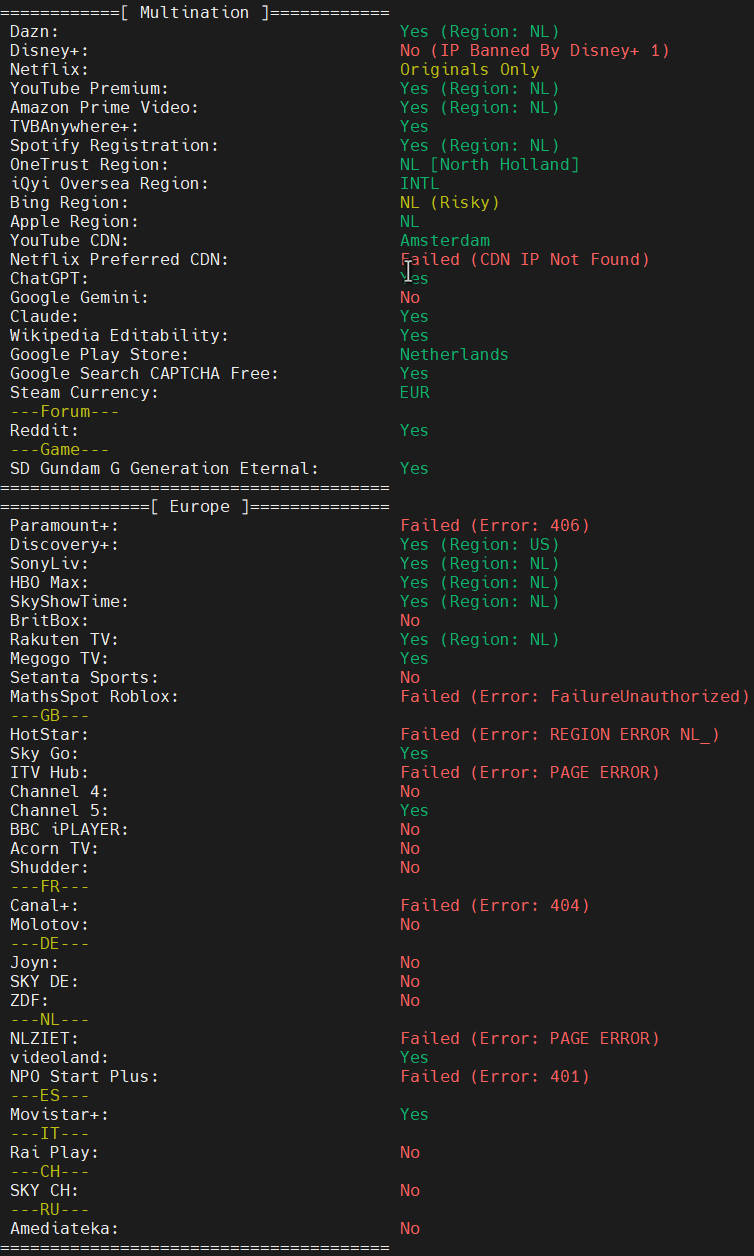754x1256 pixels.
Task: Click the Steam Currency 'EUR' value
Action: (415, 393)
